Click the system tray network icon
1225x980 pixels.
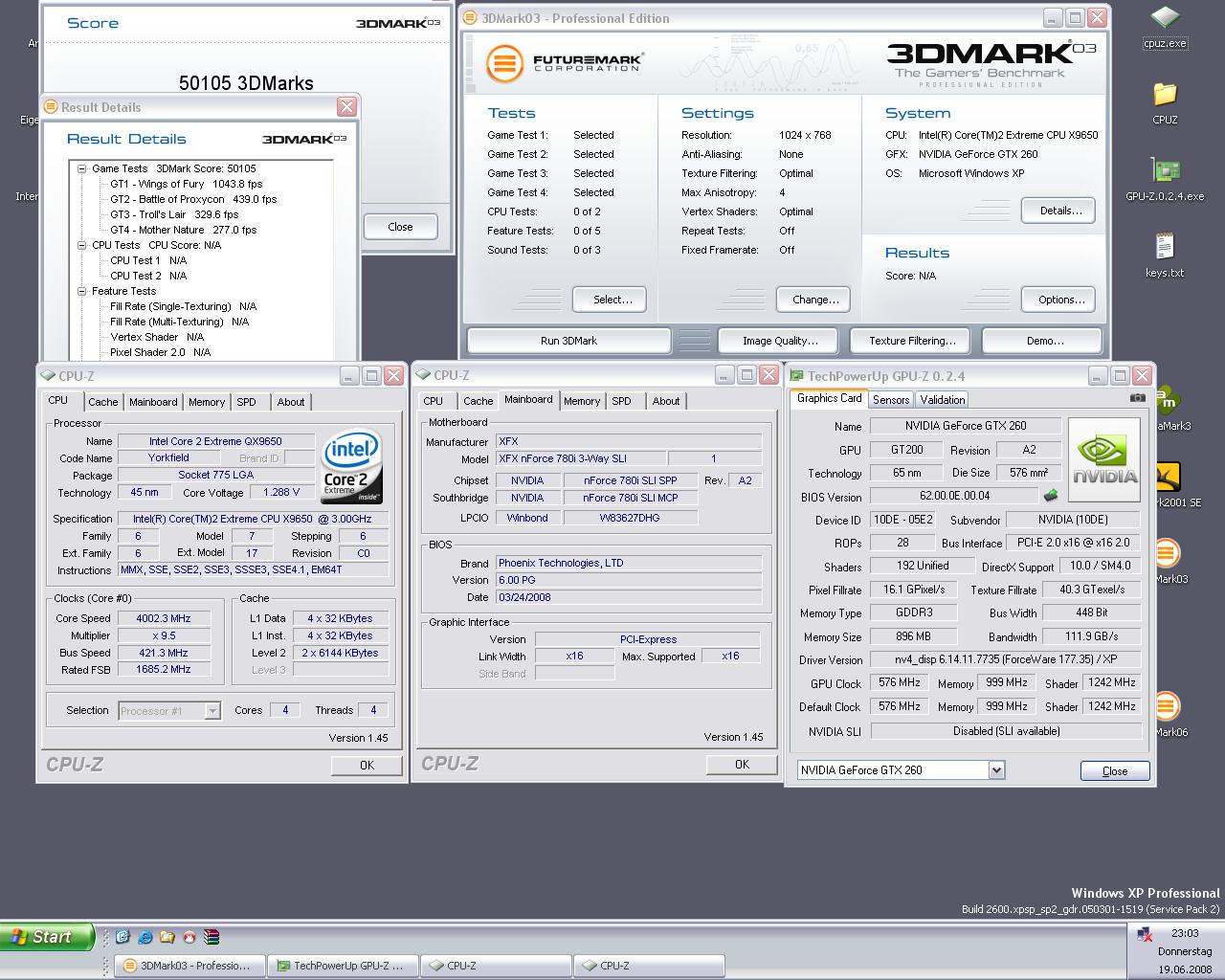(1144, 934)
